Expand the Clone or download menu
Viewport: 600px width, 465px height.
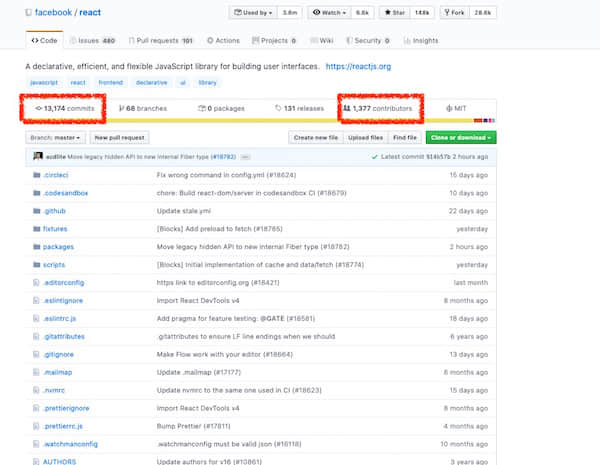[461, 137]
